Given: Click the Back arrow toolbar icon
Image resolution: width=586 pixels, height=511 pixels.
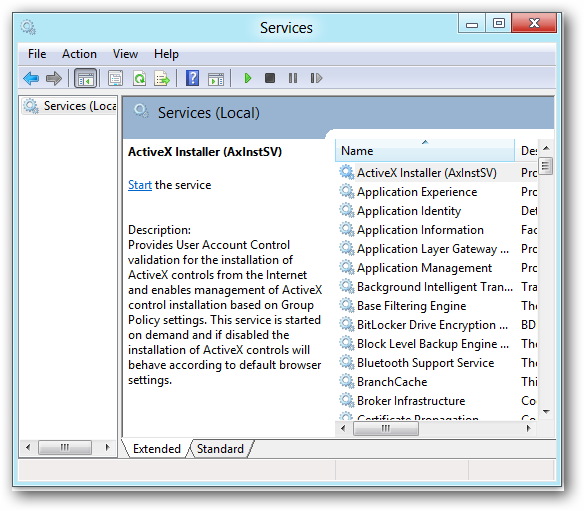Looking at the screenshot, I should (31, 79).
